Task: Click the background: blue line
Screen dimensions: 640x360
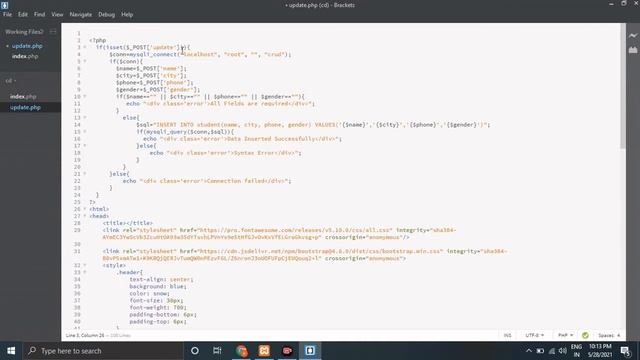Action: pyautogui.click(x=158, y=287)
